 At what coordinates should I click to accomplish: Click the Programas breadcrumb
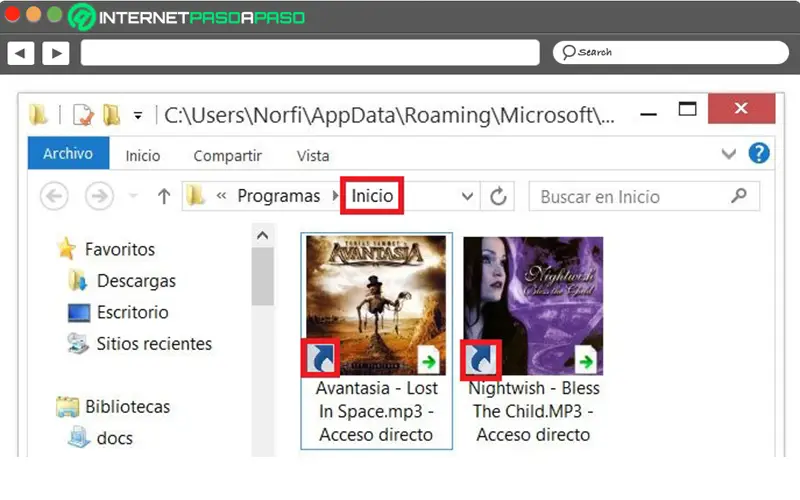279,195
